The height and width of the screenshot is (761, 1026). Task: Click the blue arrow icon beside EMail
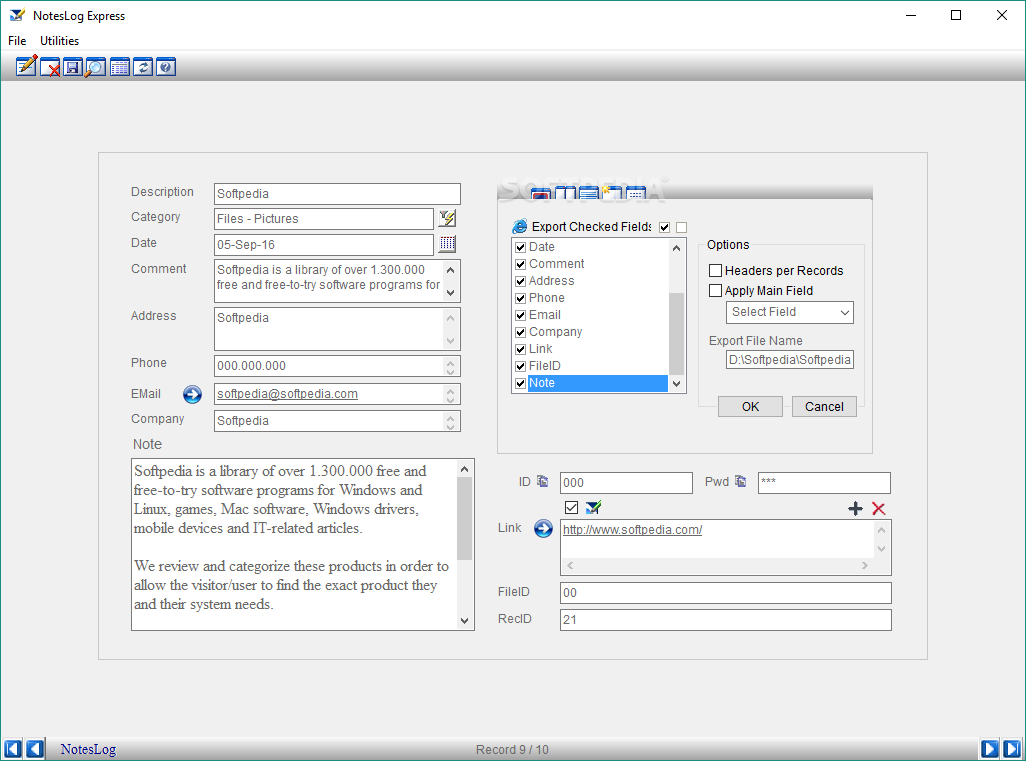coord(192,394)
